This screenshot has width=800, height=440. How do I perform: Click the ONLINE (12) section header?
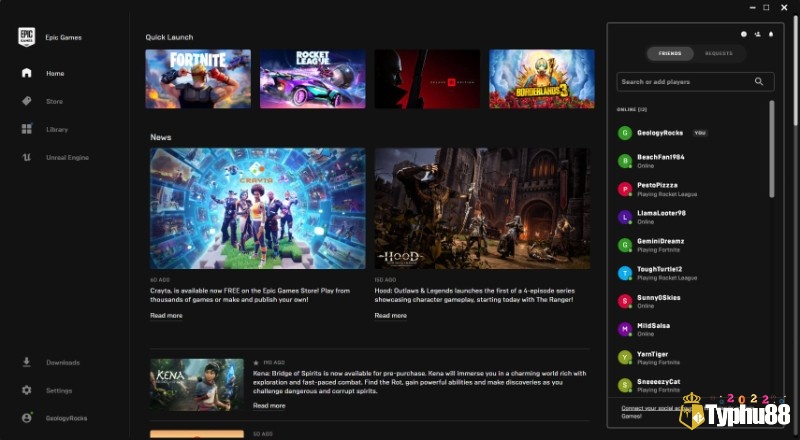632,110
